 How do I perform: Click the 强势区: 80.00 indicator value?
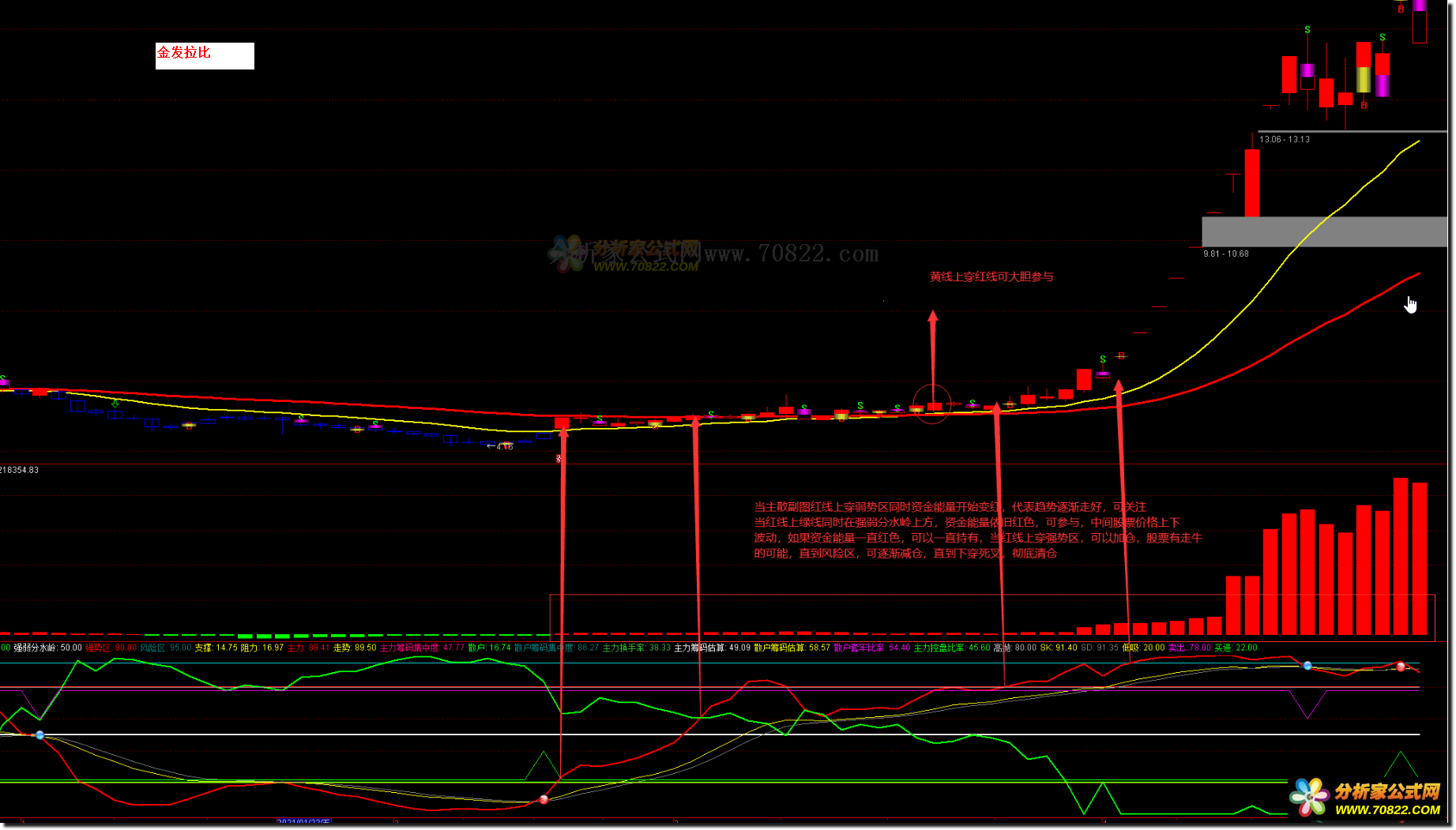click(111, 648)
